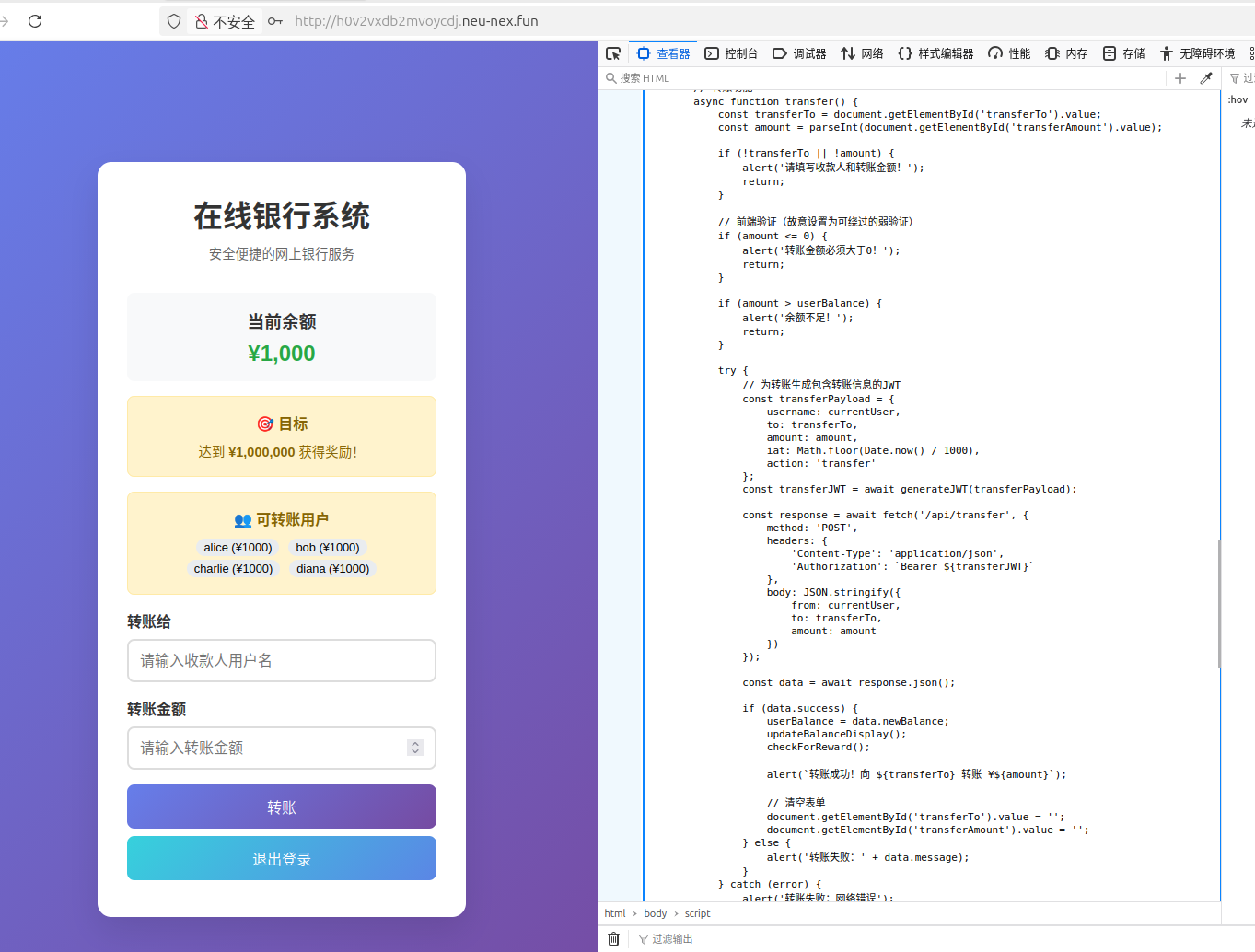Click the 转账金额 number spinner arrows
Screen dimensions: 1255x952
(x=415, y=748)
